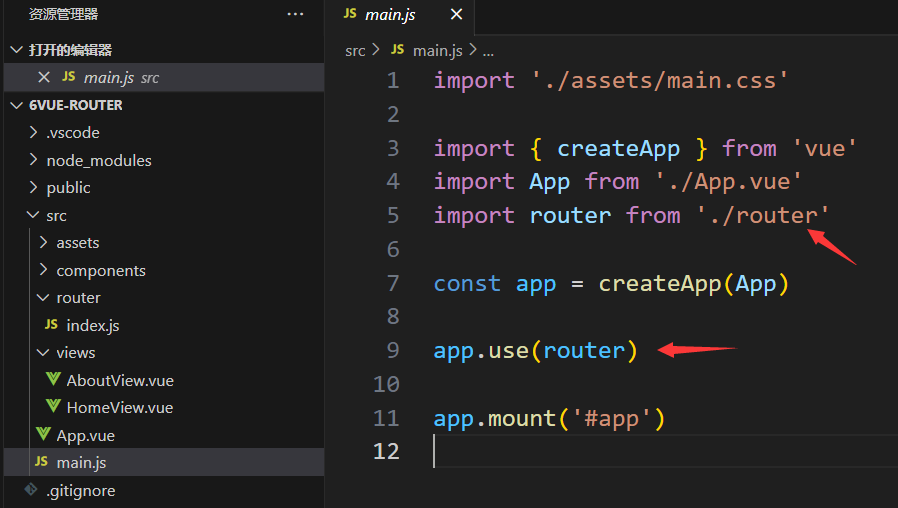Open the .gitignore file

click(x=81, y=491)
